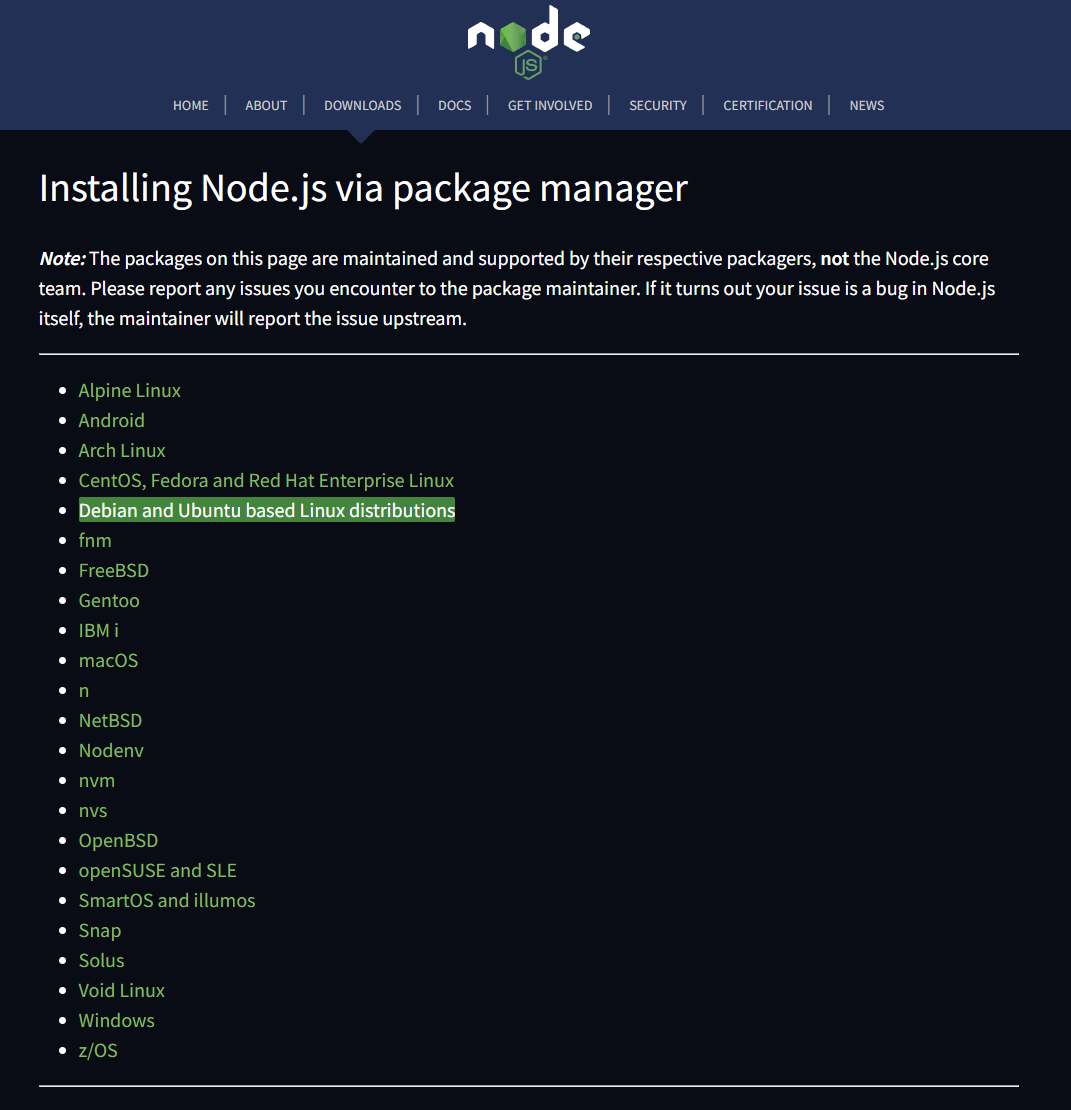Open the OpenBSD link
The image size is (1071, 1110).
pos(118,840)
